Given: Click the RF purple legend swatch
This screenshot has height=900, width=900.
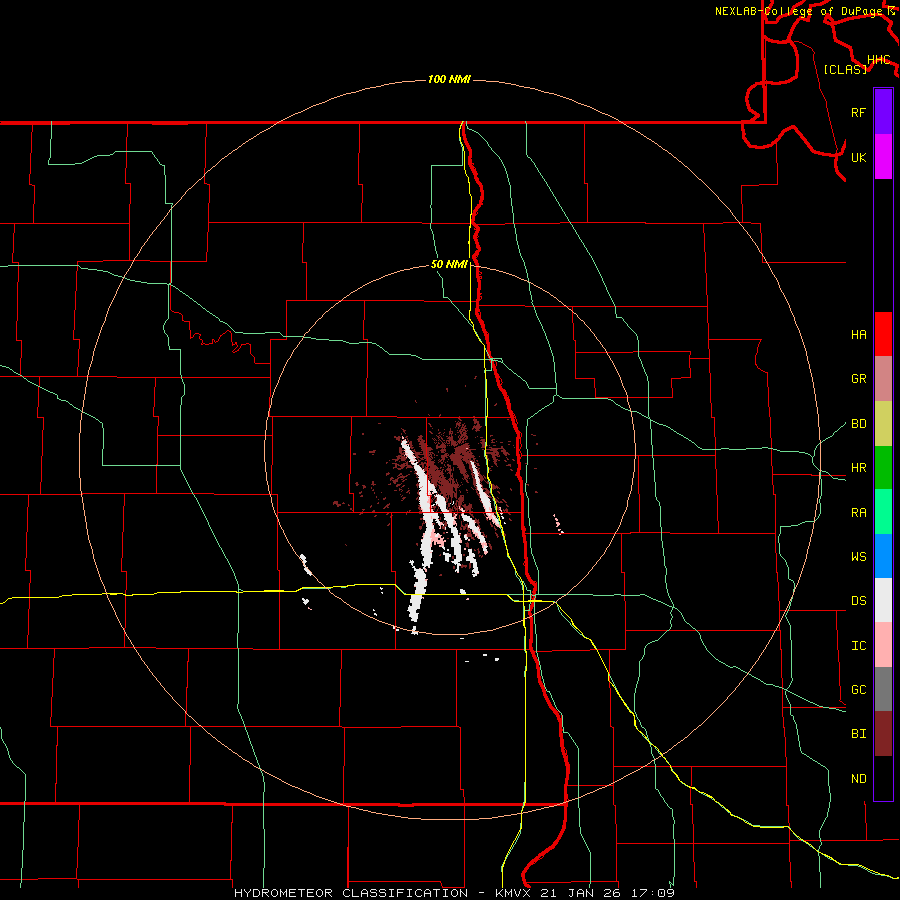Looking at the screenshot, I should (x=883, y=112).
